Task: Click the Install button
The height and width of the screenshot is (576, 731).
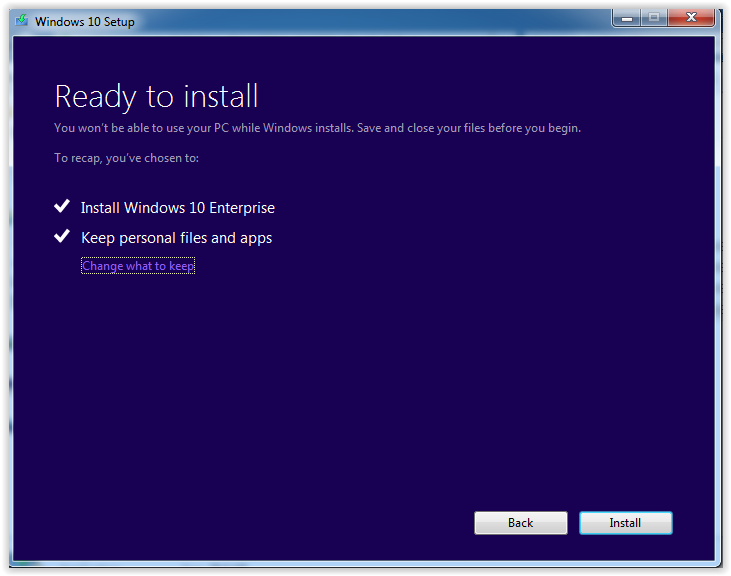Action: coord(625,522)
